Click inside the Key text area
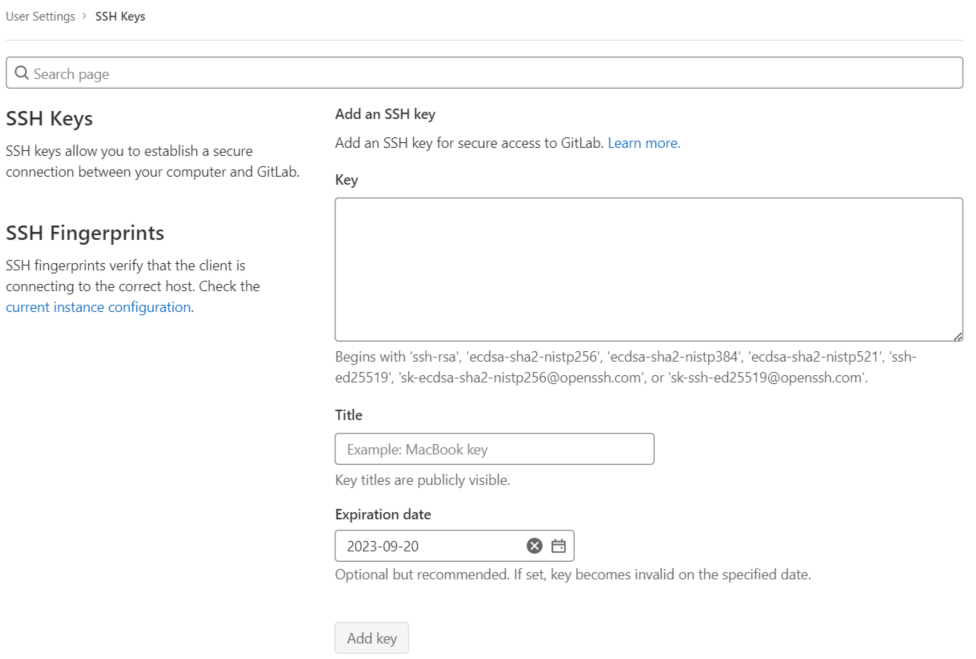 pos(648,270)
